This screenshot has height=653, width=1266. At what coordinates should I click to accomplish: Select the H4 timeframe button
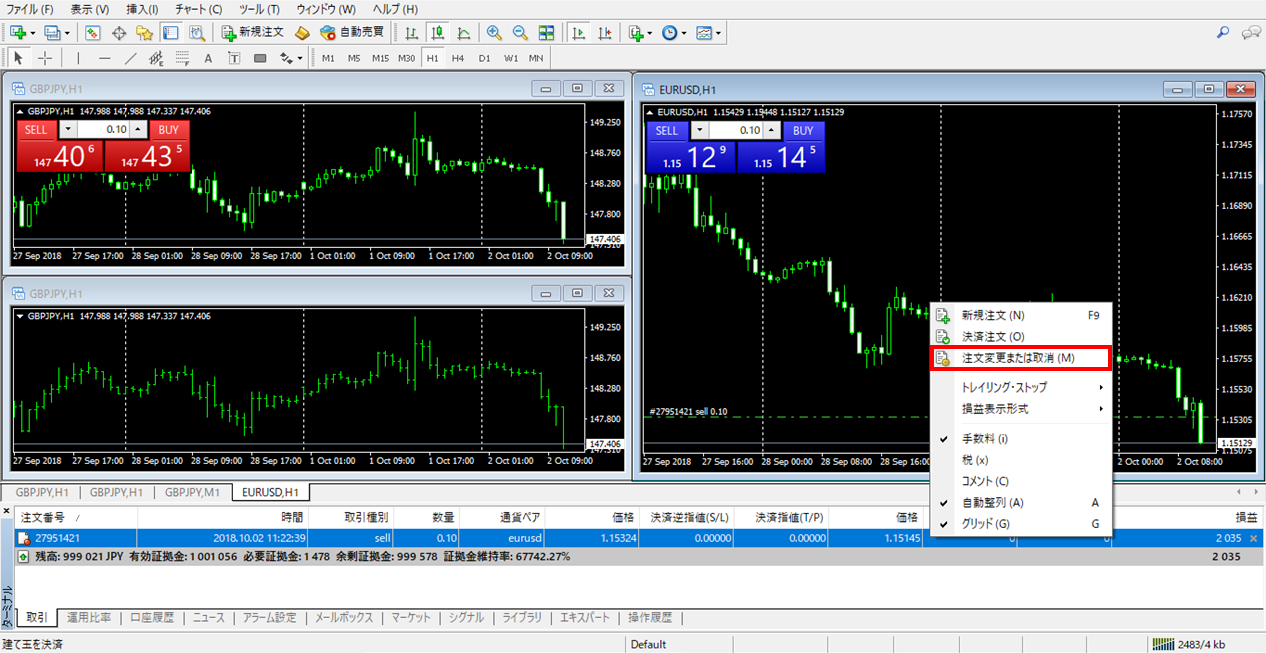(x=458, y=58)
